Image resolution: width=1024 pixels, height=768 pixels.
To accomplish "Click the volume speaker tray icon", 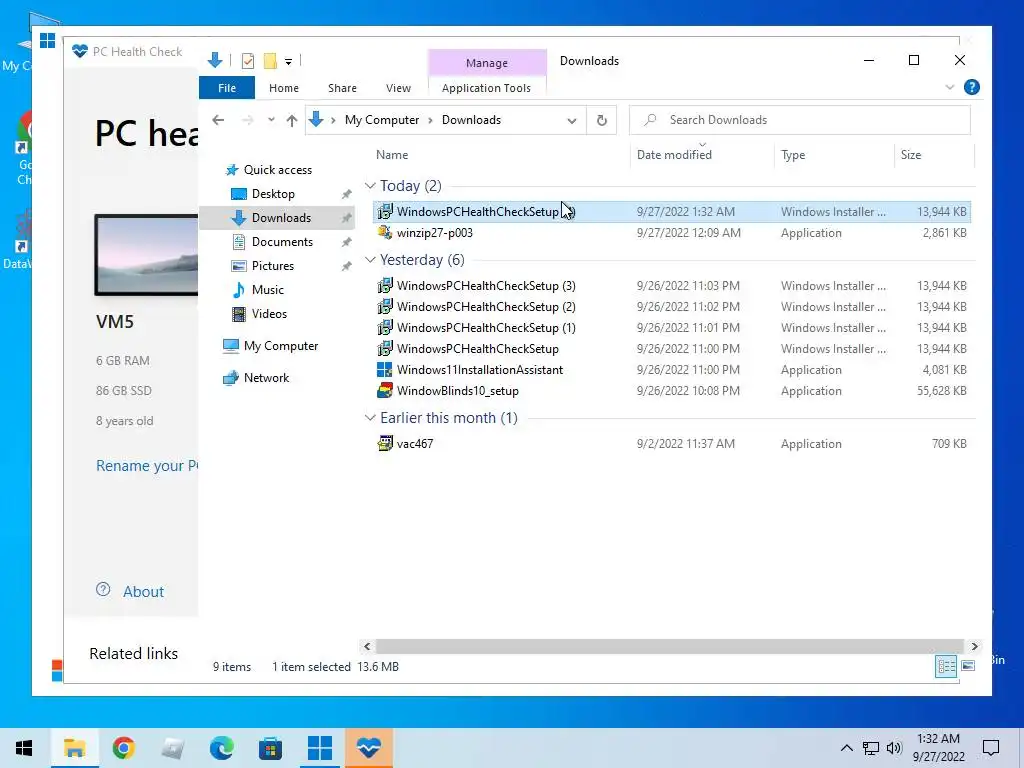I will click(x=894, y=748).
